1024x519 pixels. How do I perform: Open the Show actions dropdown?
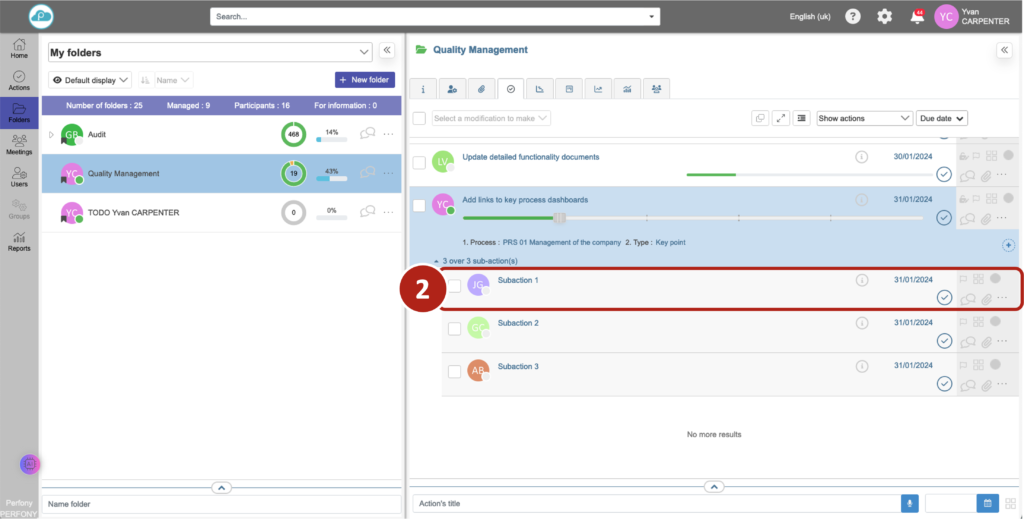click(864, 118)
